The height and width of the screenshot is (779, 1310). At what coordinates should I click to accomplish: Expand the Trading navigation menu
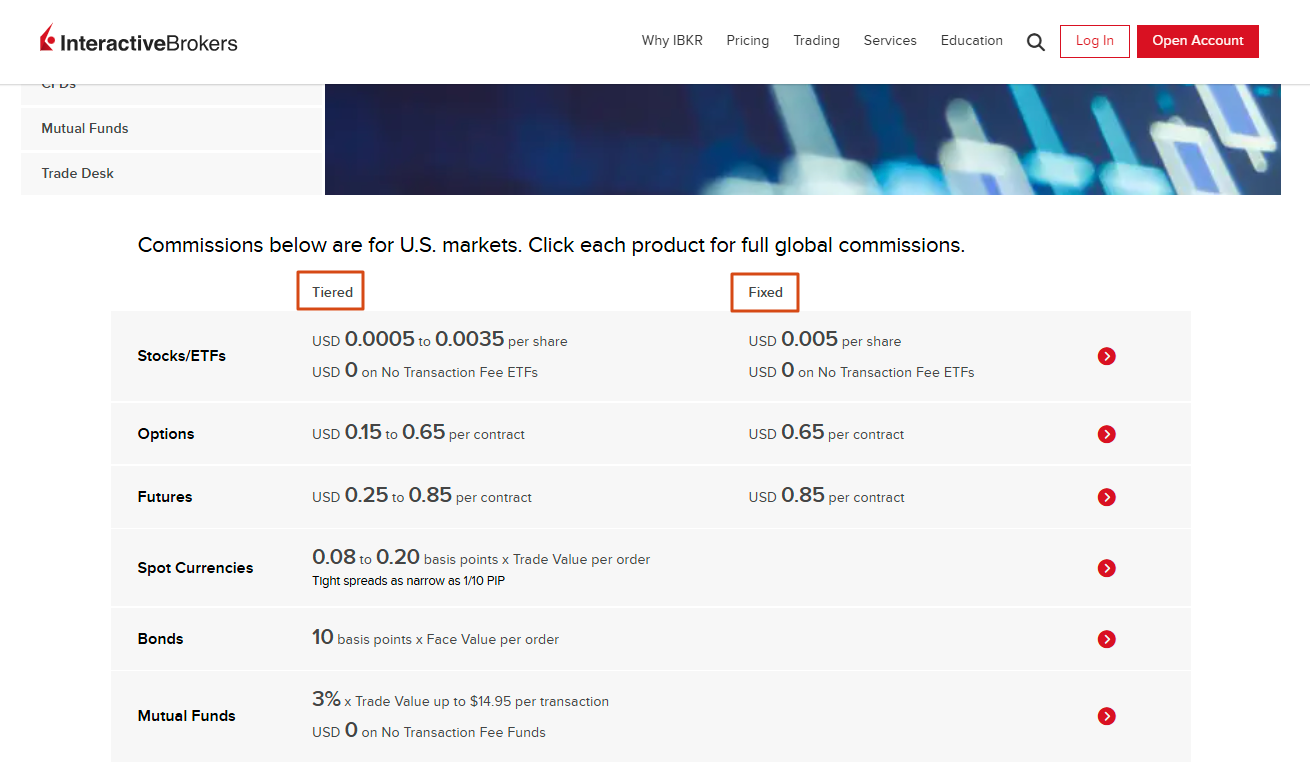click(816, 41)
